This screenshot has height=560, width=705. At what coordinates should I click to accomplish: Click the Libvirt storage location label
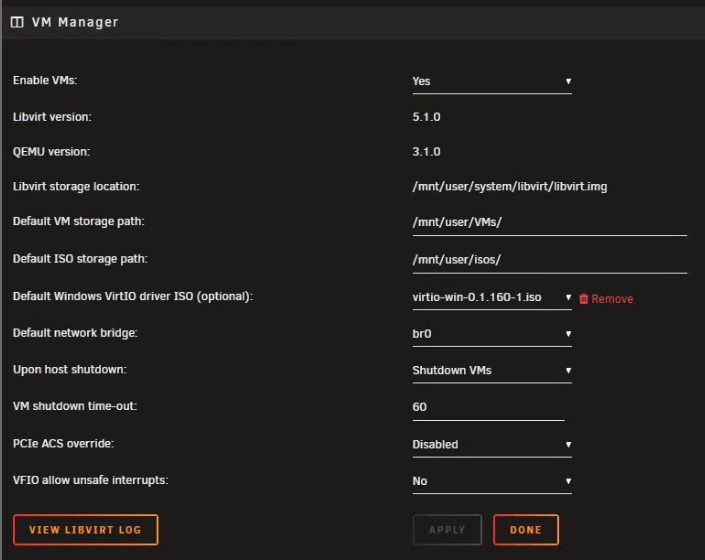point(76,187)
